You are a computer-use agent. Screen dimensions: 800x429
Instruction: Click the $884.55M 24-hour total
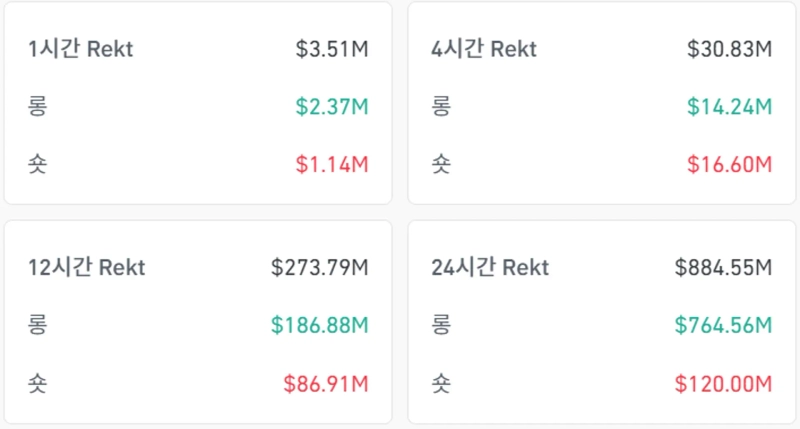(x=723, y=268)
